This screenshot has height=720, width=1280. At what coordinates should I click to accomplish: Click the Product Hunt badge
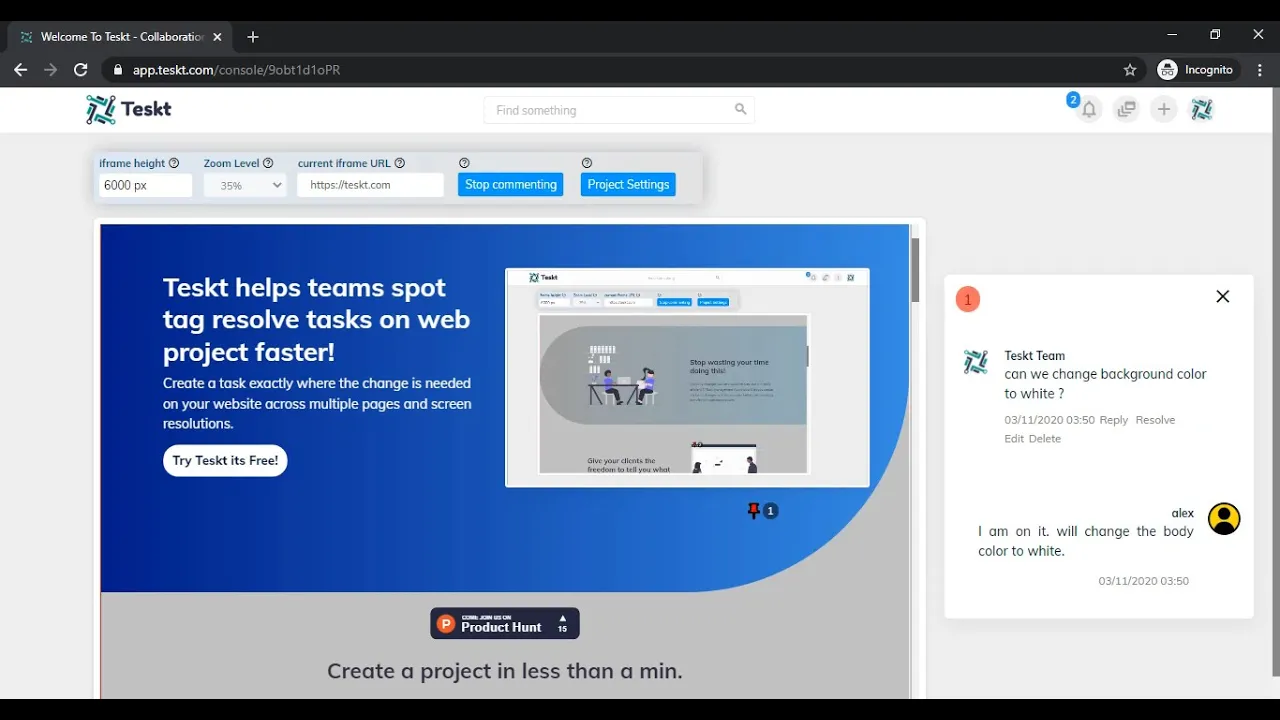coord(505,623)
